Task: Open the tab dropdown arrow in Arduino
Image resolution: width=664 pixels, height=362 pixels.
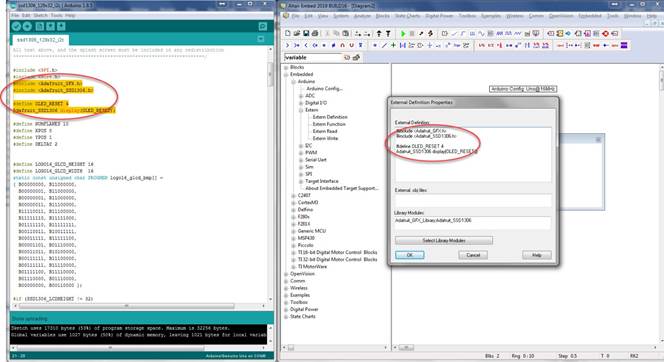Action: pos(260,39)
